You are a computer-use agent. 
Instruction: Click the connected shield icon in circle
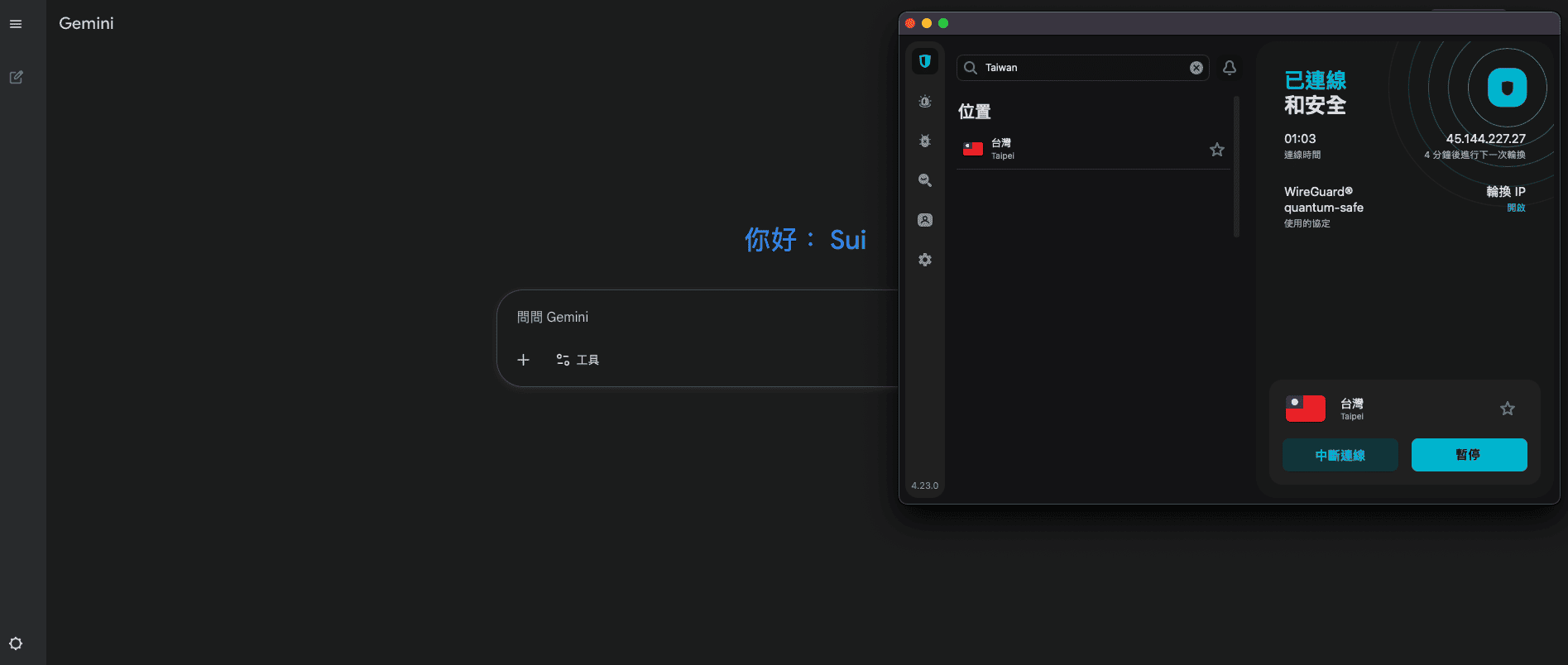[1508, 88]
